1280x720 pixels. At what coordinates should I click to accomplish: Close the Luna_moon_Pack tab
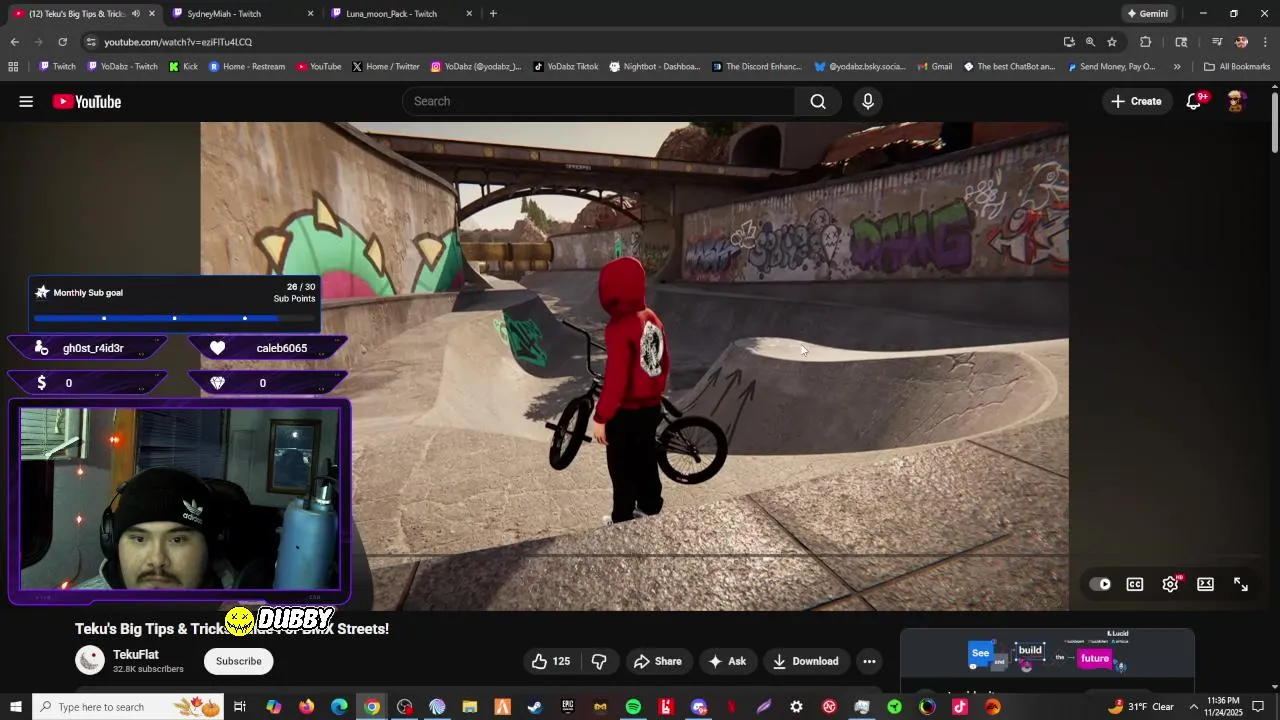[x=469, y=14]
